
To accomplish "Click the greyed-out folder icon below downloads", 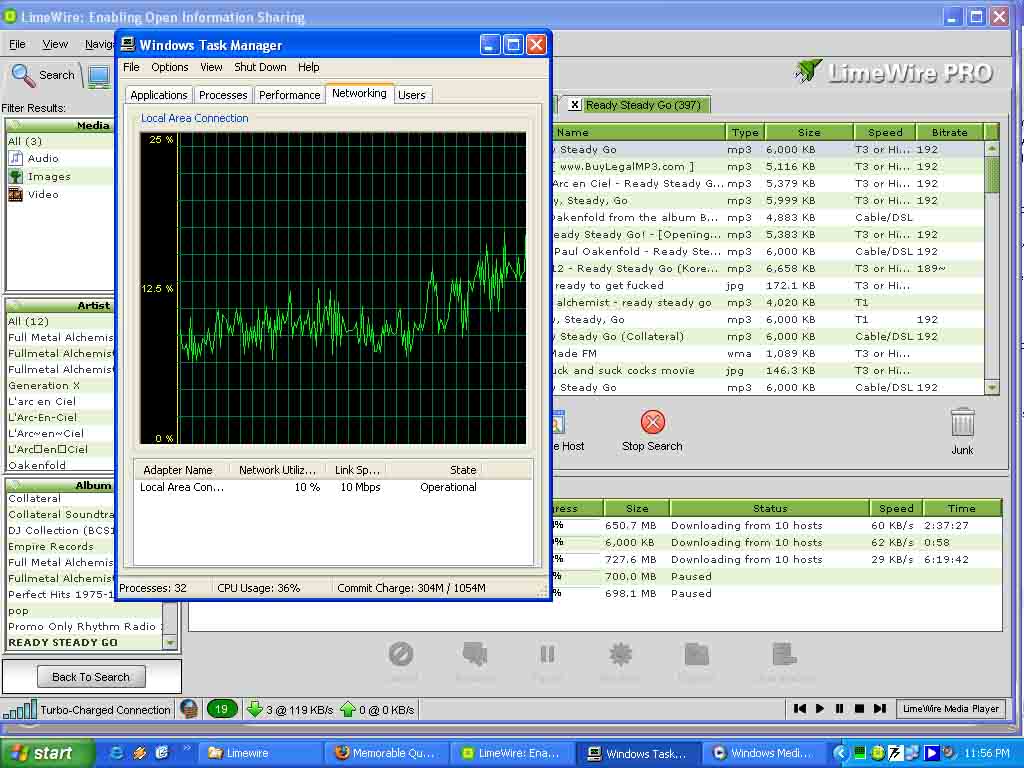I will click(697, 654).
